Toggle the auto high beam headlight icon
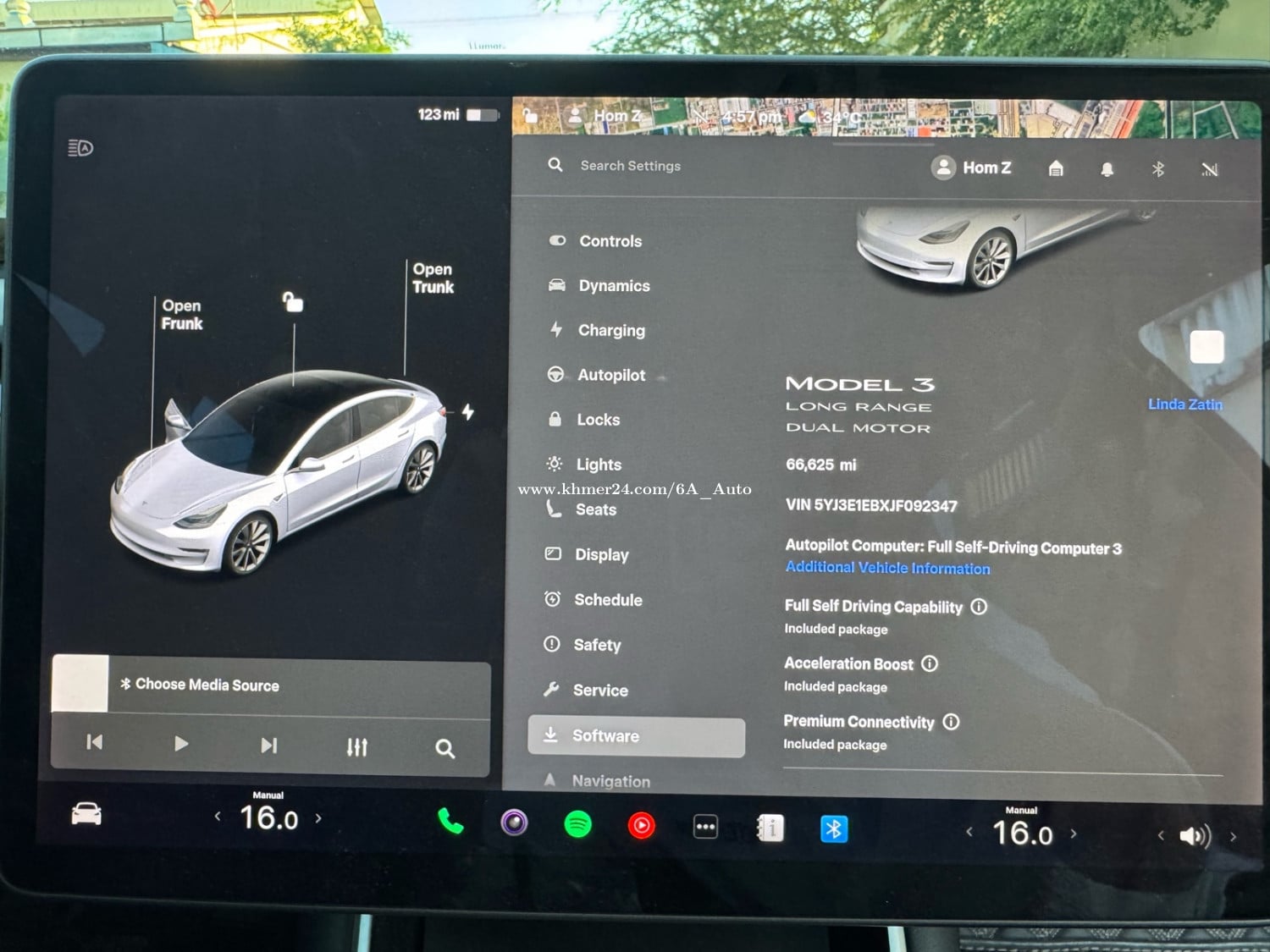1270x952 pixels. (80, 149)
